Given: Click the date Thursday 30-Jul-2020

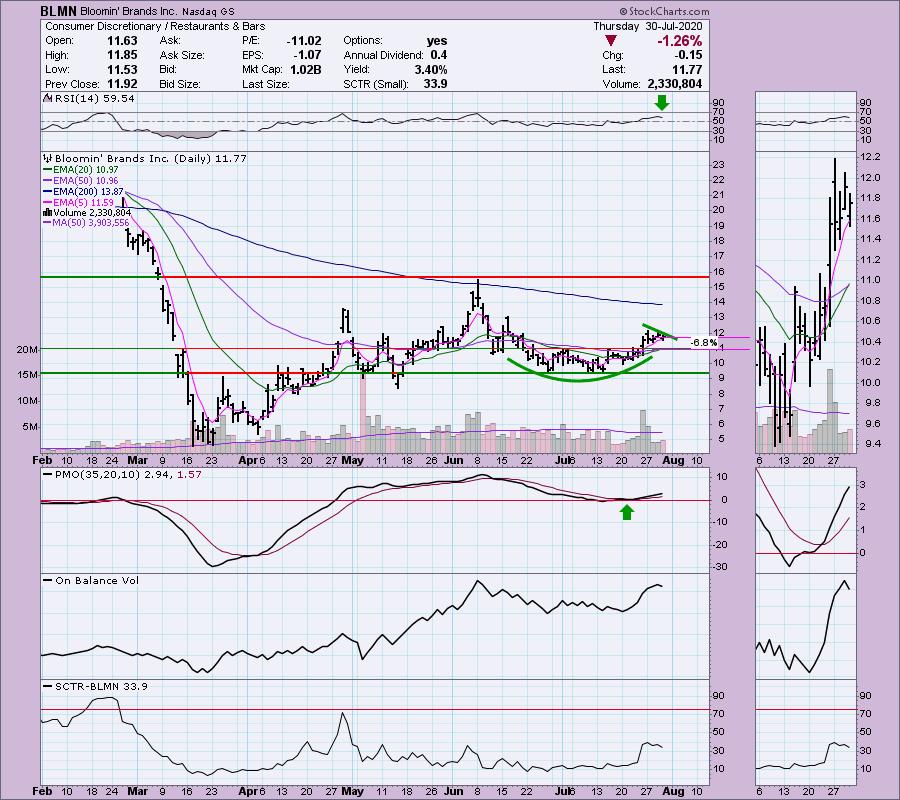Looking at the screenshot, I should (x=647, y=26).
